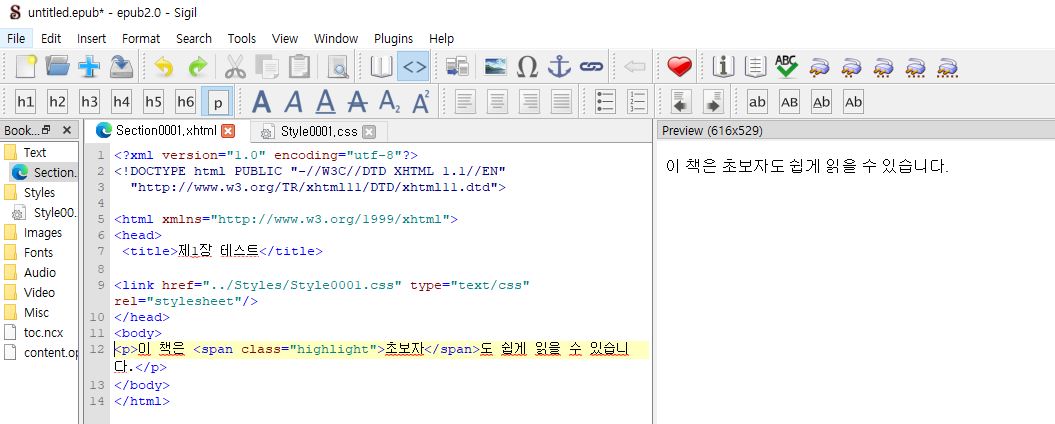Justify text alignment
The image size is (1055, 424).
click(x=561, y=102)
